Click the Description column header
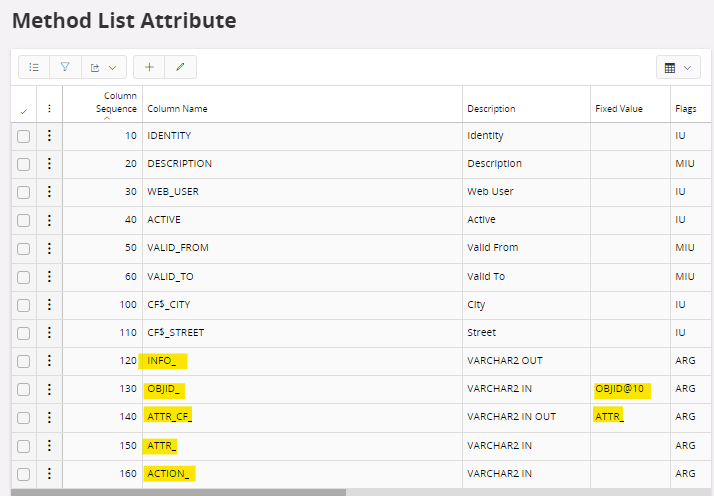Viewport: 714px width, 496px height. [x=491, y=109]
